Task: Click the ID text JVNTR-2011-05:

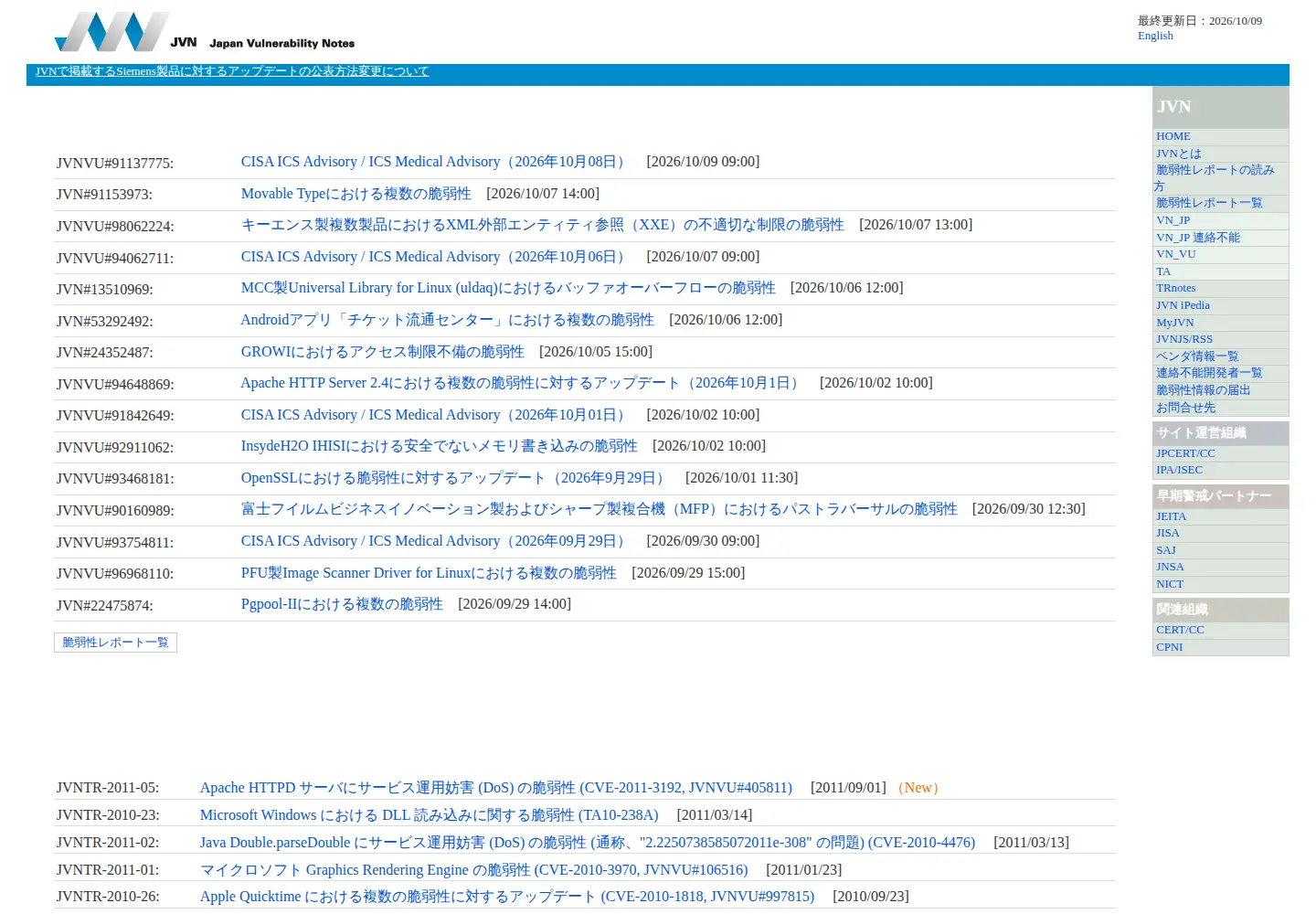Action: (x=108, y=788)
